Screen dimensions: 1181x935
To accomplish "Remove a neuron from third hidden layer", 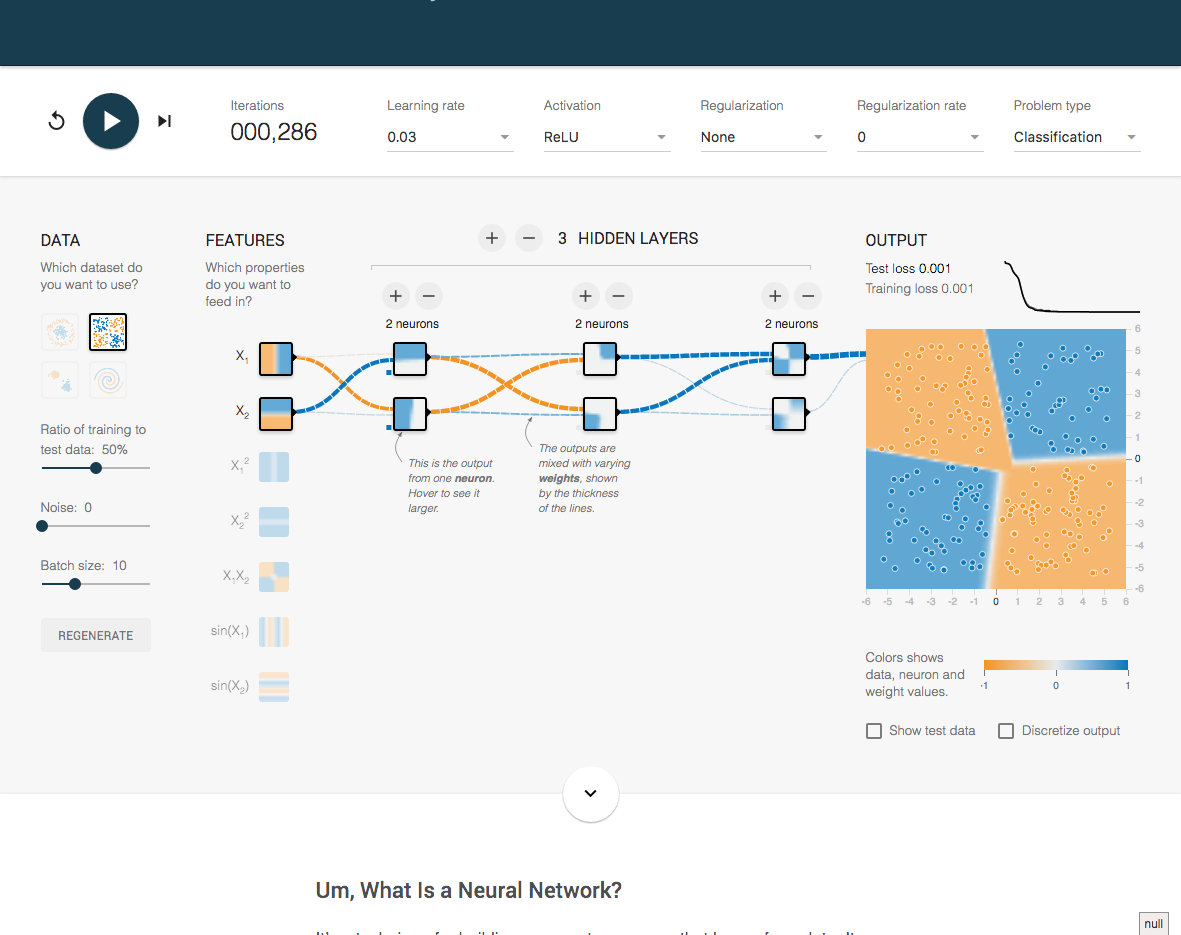I will tap(808, 296).
